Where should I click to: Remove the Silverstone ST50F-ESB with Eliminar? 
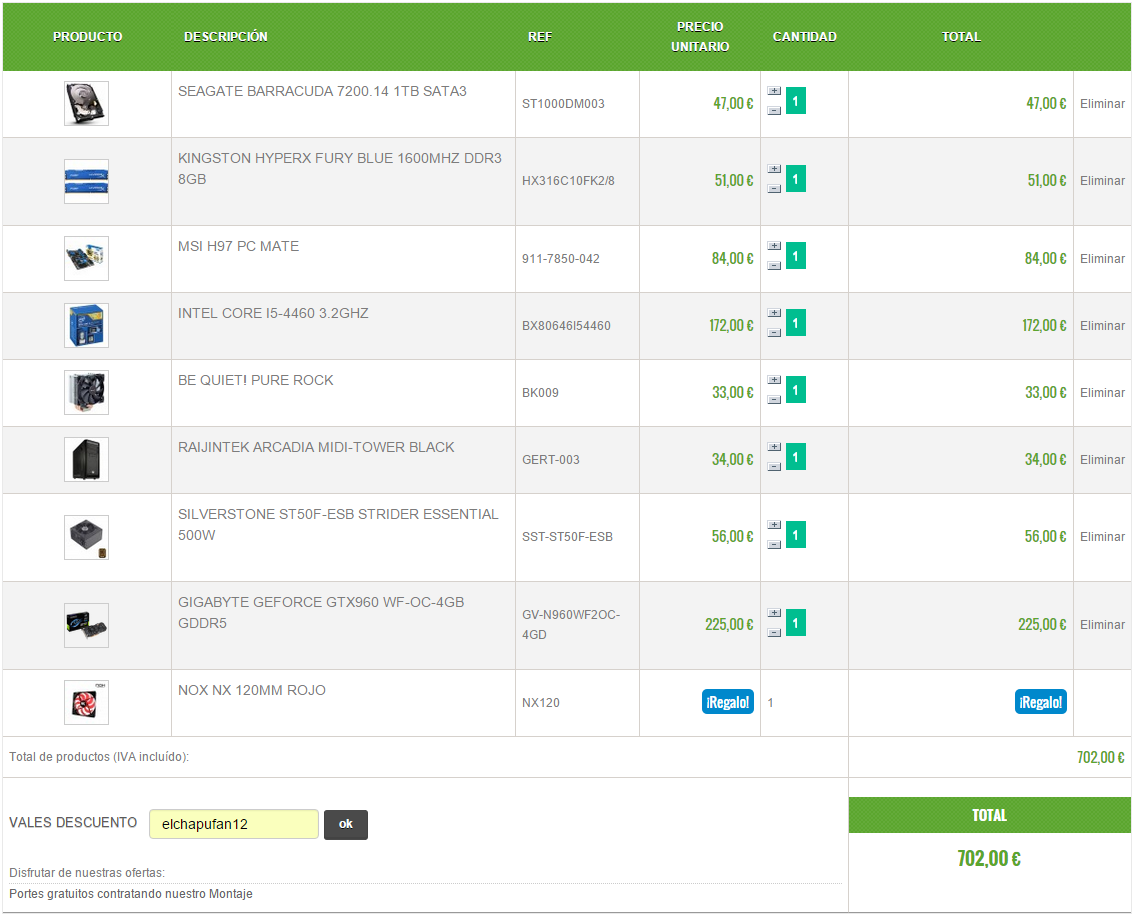click(x=1102, y=537)
